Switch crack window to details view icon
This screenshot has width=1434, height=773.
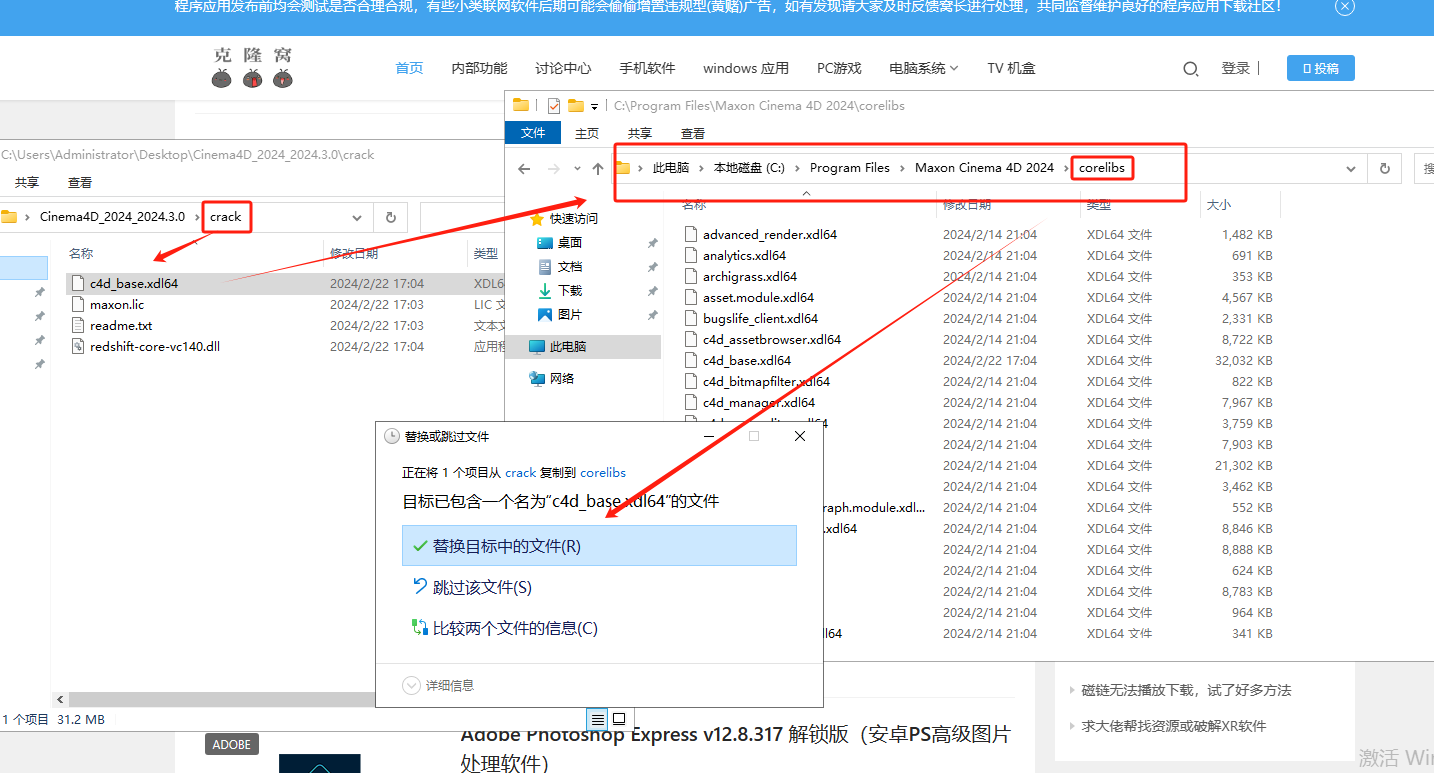(598, 719)
